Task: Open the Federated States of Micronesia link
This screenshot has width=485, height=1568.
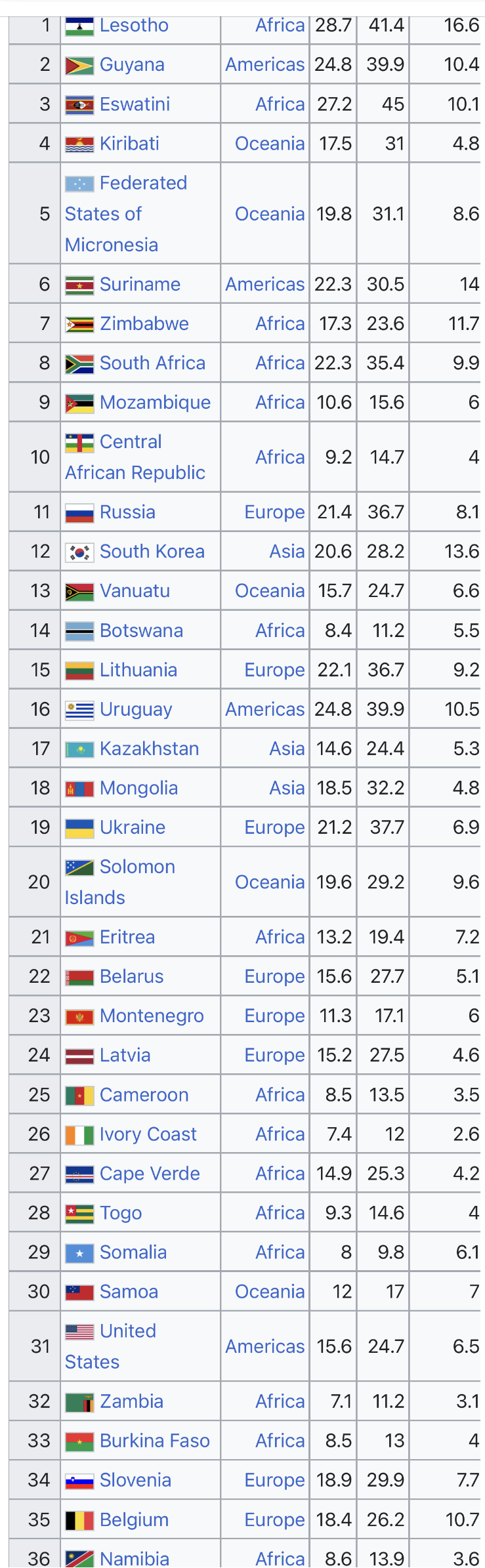Action: tap(126, 214)
